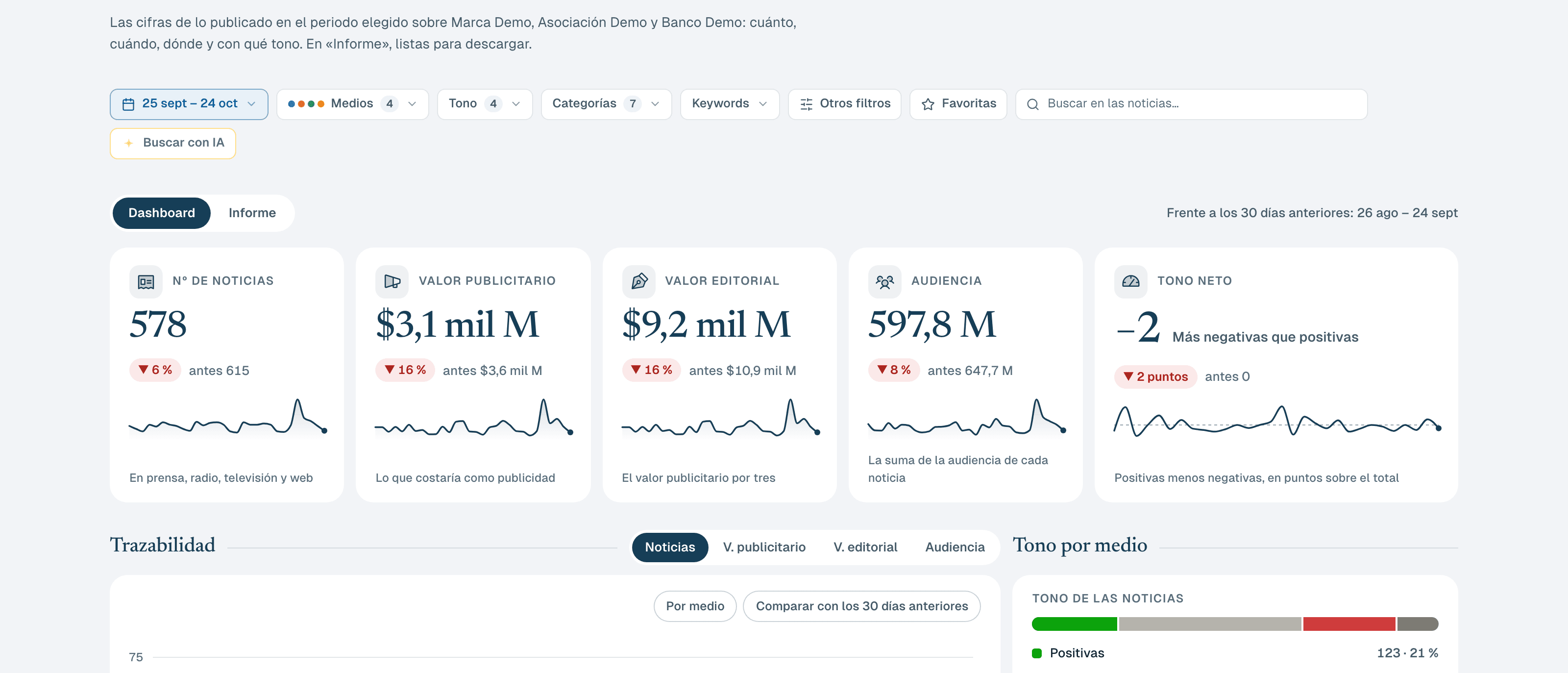The width and height of the screenshot is (1568, 673).
Task: Select the Noticias trazabilidad tab
Action: pyautogui.click(x=669, y=548)
